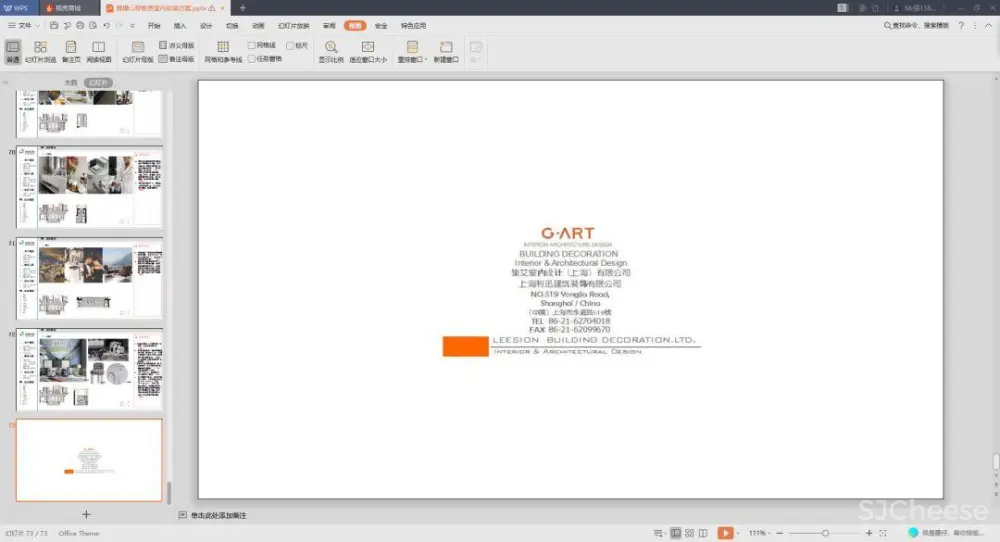1000x542 pixels.
Task: Toggle the Ruler (标尺) checkbox
Action: tap(290, 45)
